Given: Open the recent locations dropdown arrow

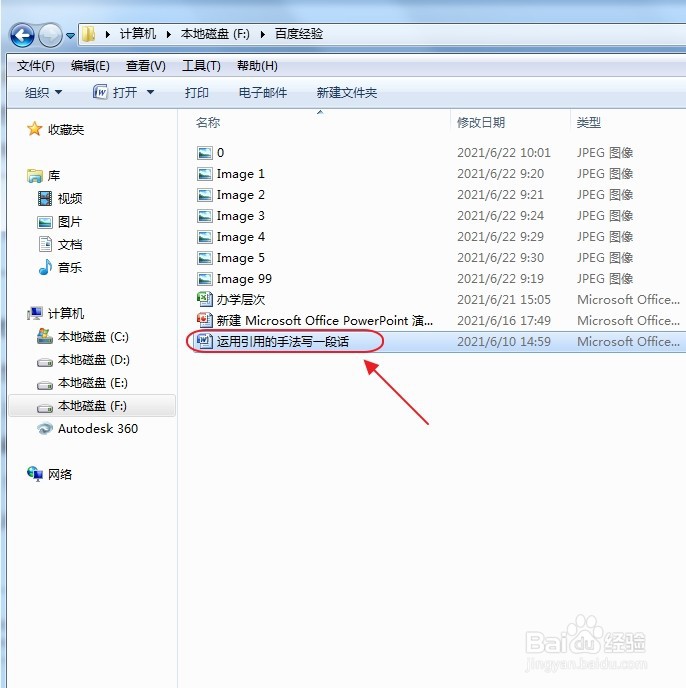Looking at the screenshot, I should point(70,35).
